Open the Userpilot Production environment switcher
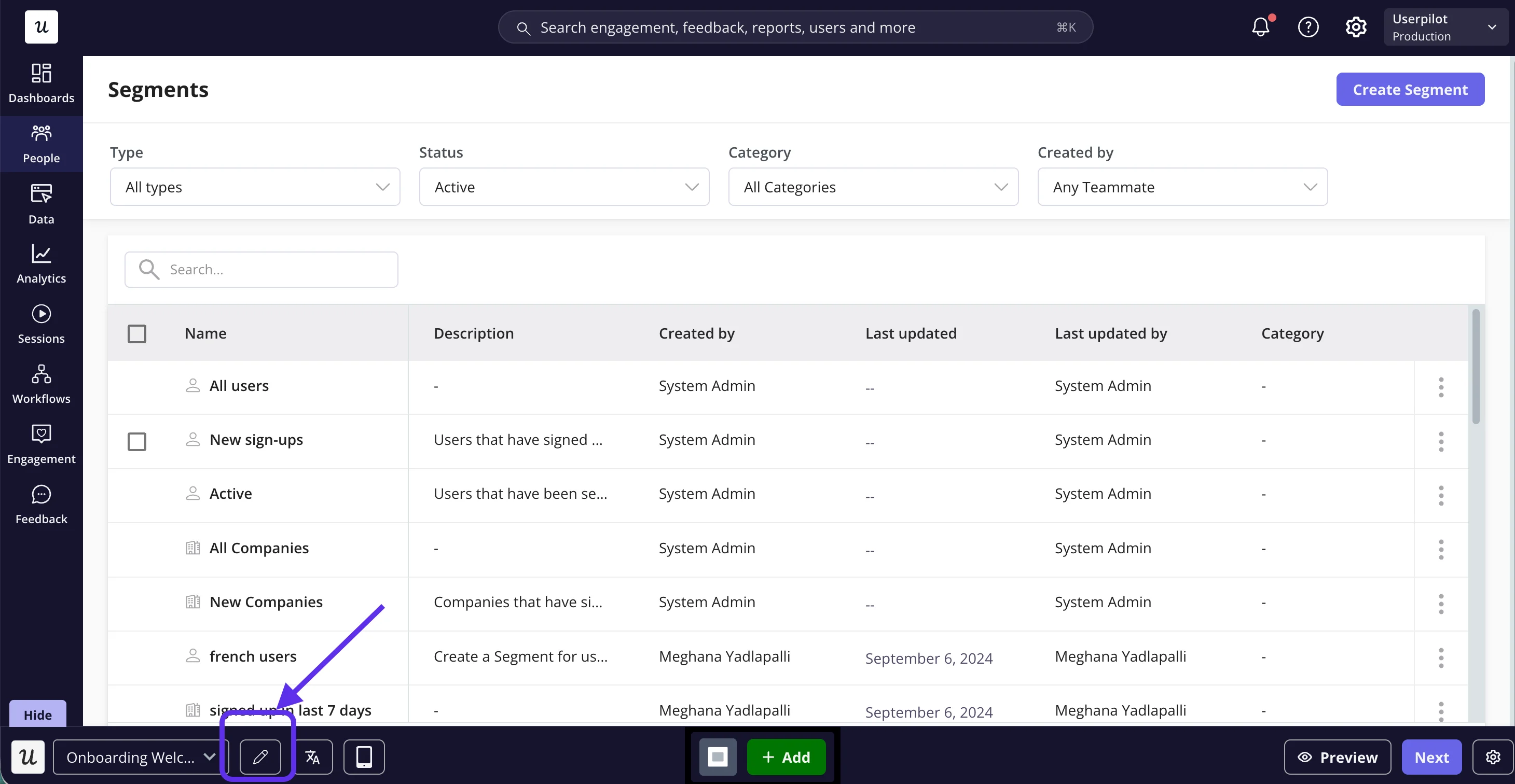Image resolution: width=1515 pixels, height=784 pixels. pos(1445,27)
